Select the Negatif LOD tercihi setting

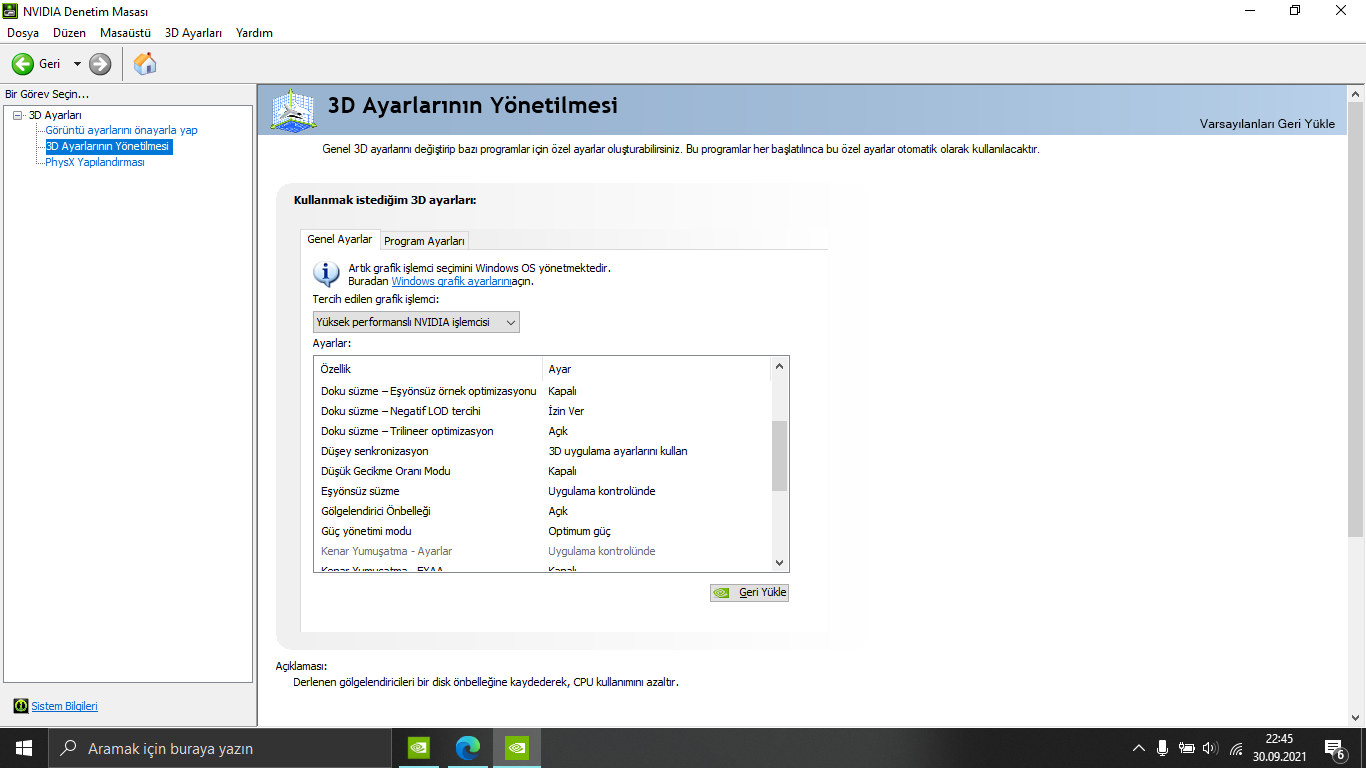click(543, 411)
